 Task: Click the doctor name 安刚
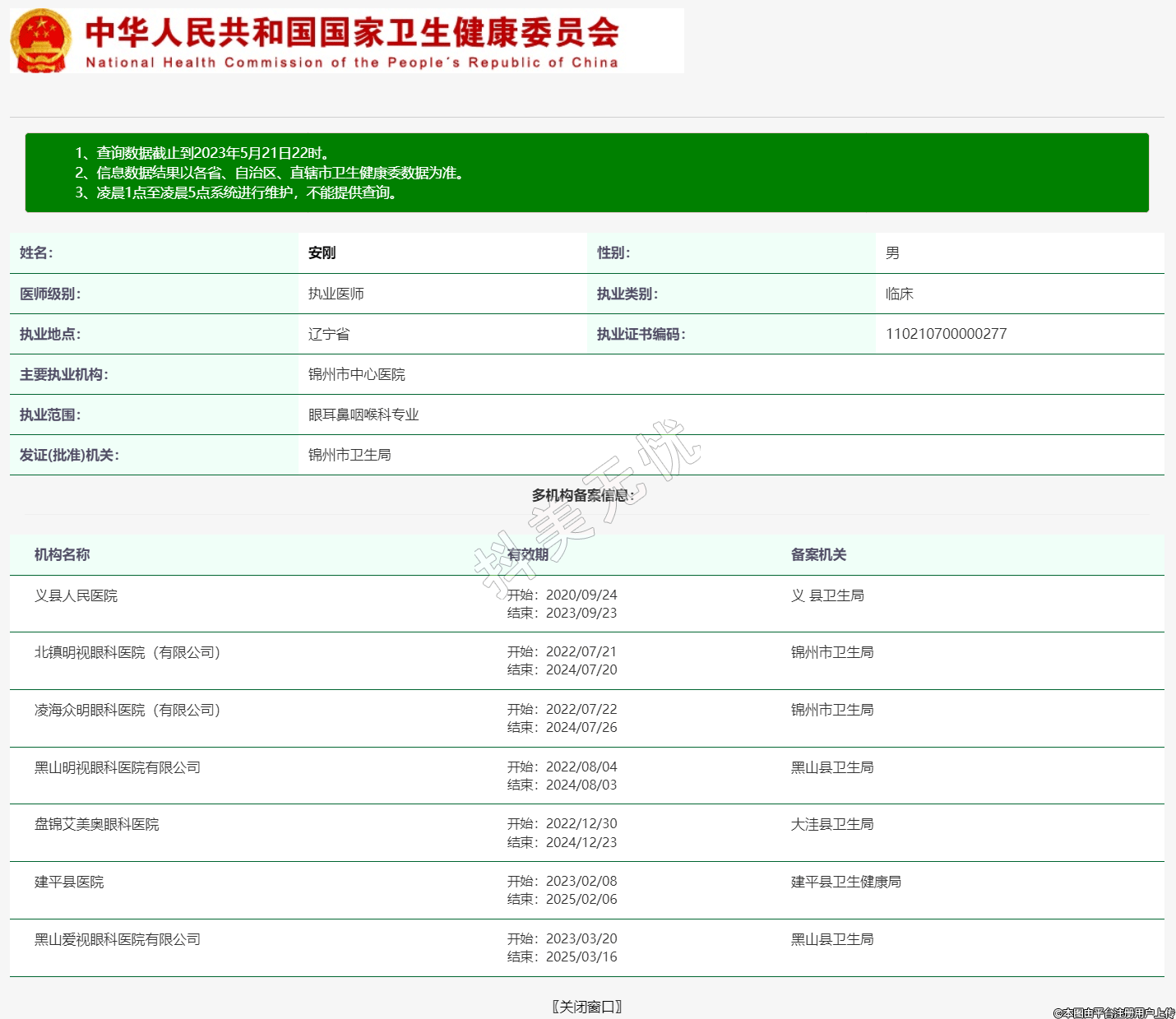click(322, 253)
